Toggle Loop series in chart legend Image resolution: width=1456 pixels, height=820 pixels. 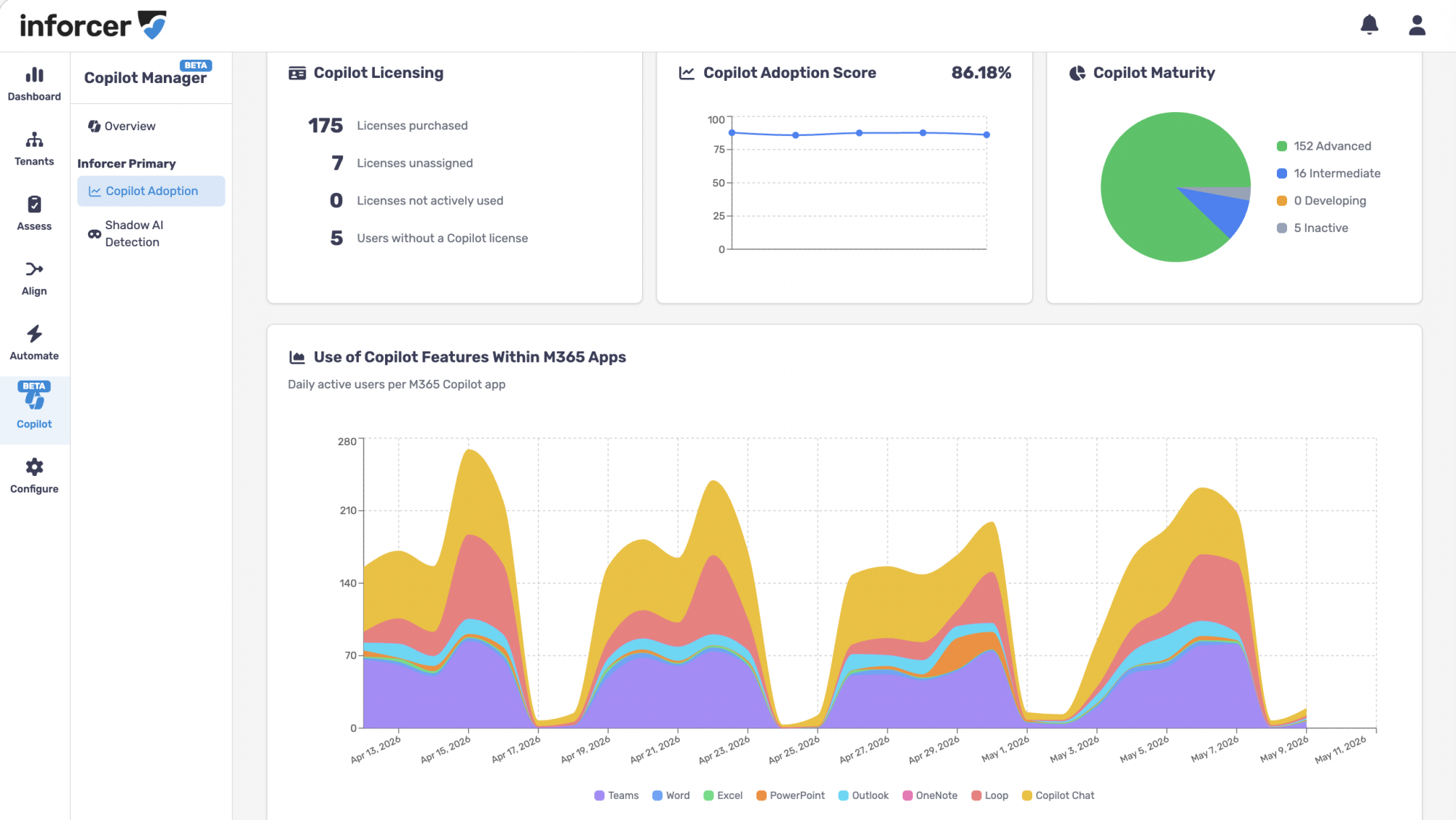(x=990, y=795)
